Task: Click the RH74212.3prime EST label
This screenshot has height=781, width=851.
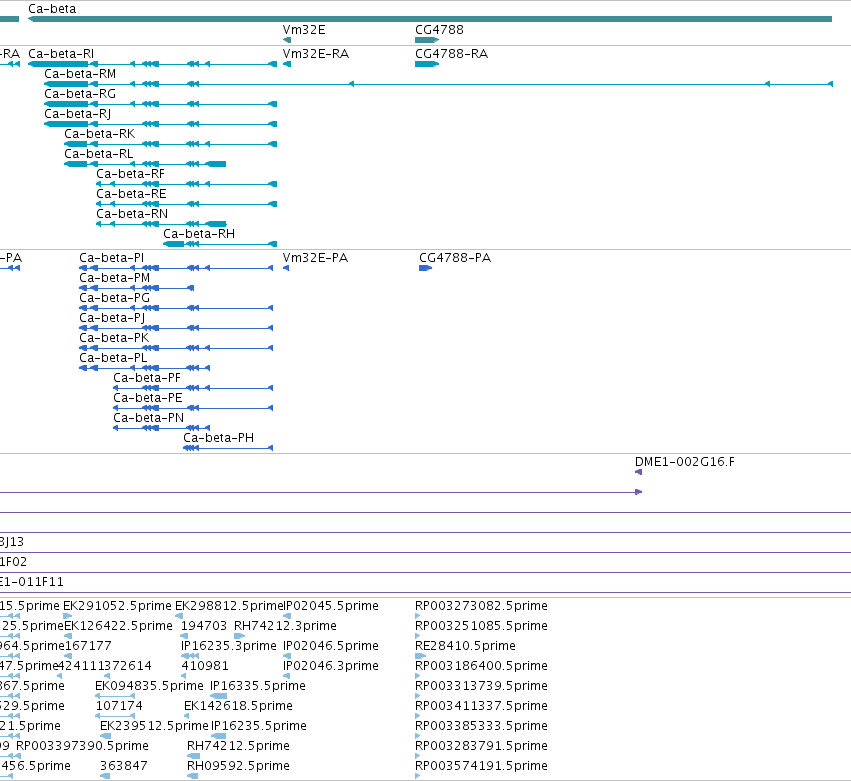Action: coord(285,626)
